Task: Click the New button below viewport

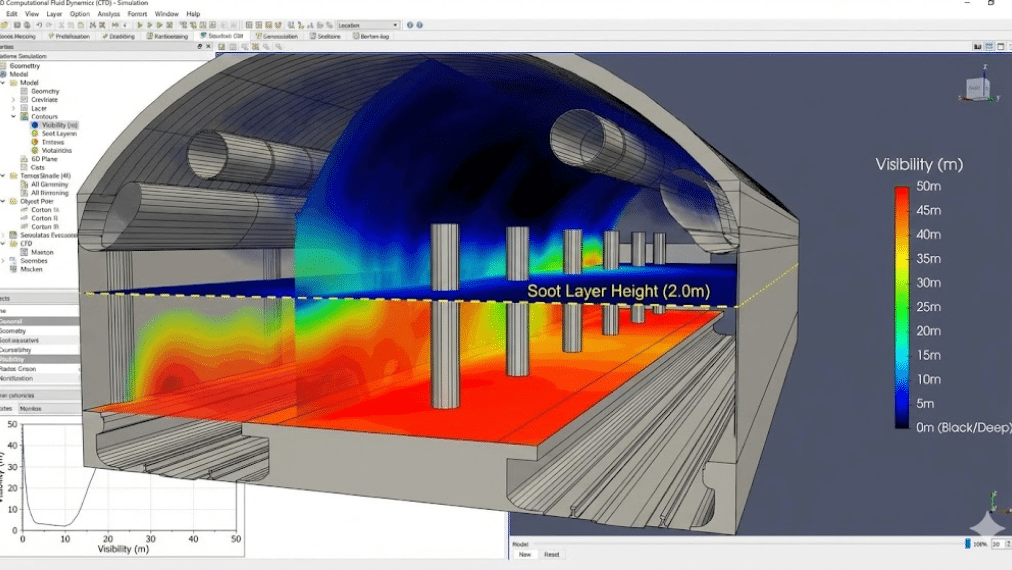Action: (525, 555)
